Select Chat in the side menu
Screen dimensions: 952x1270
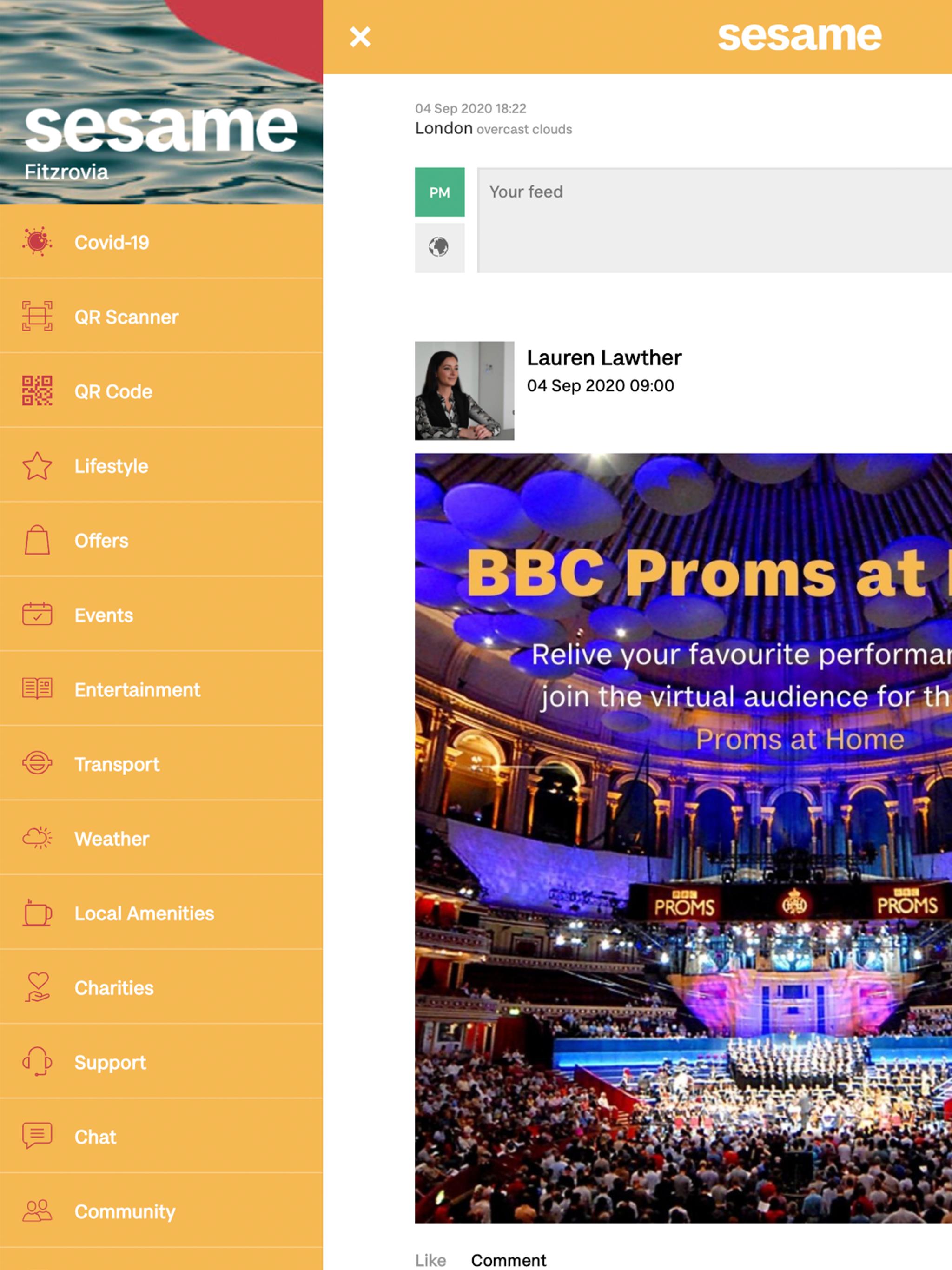click(95, 1137)
